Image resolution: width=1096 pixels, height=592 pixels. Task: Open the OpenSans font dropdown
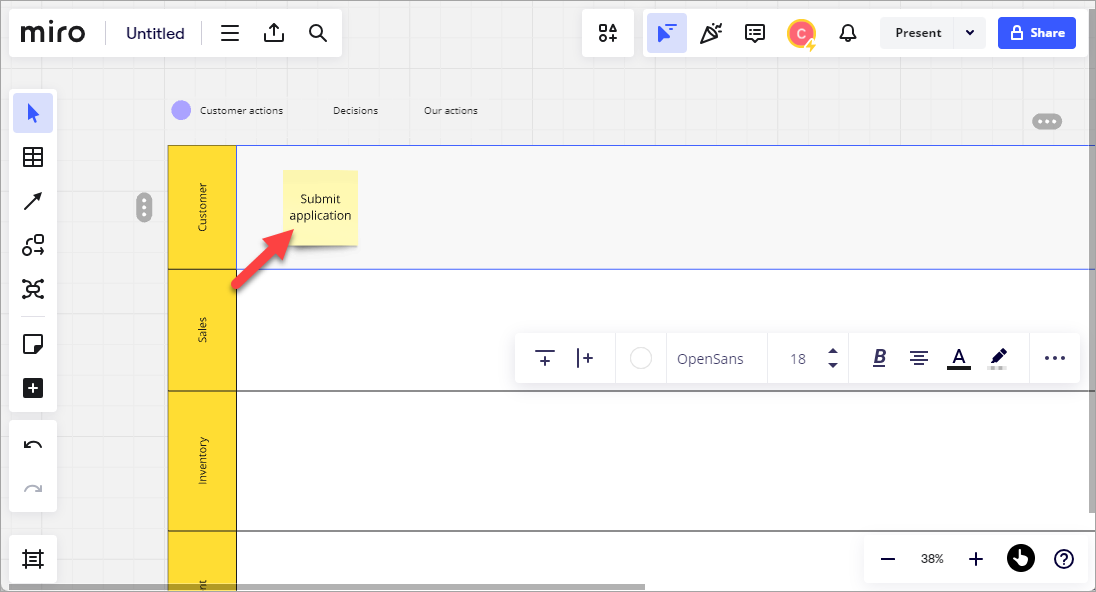(x=710, y=358)
